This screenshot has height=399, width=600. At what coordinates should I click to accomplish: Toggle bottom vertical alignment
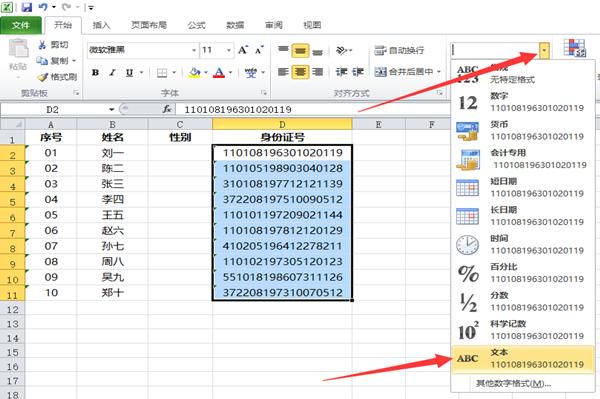[x=318, y=52]
